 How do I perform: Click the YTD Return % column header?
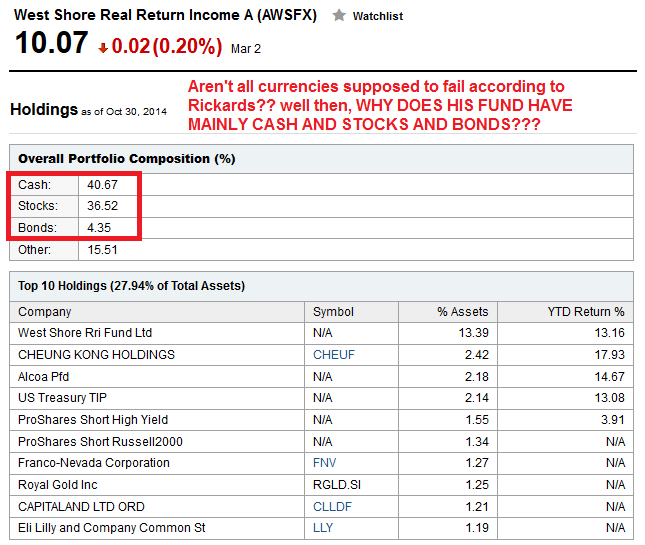pyautogui.click(x=586, y=312)
